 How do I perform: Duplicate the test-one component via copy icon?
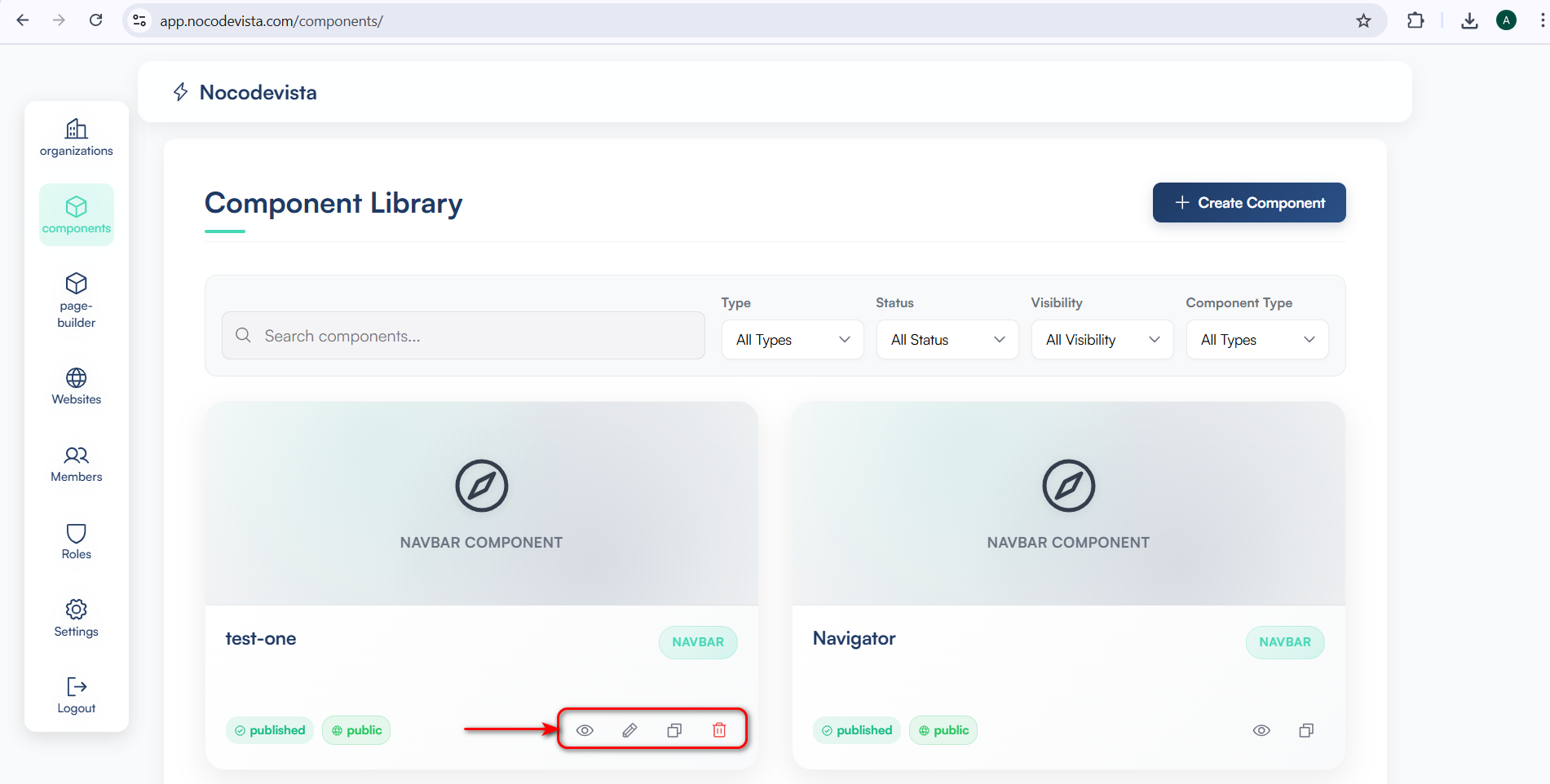coord(674,730)
